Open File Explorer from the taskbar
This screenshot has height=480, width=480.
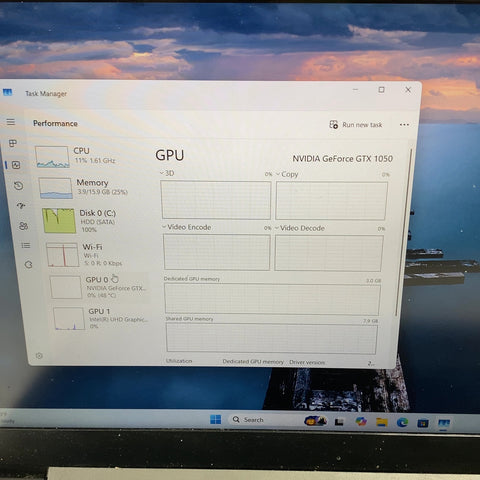(x=382, y=422)
